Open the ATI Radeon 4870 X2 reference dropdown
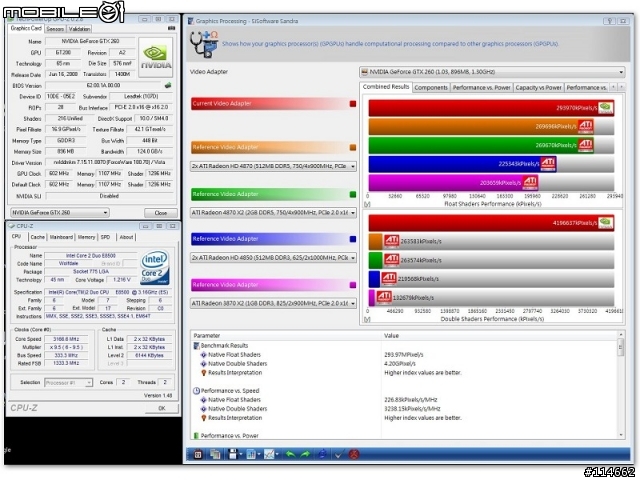Image resolution: width=640 pixels, height=480 pixels. pyautogui.click(x=273, y=213)
